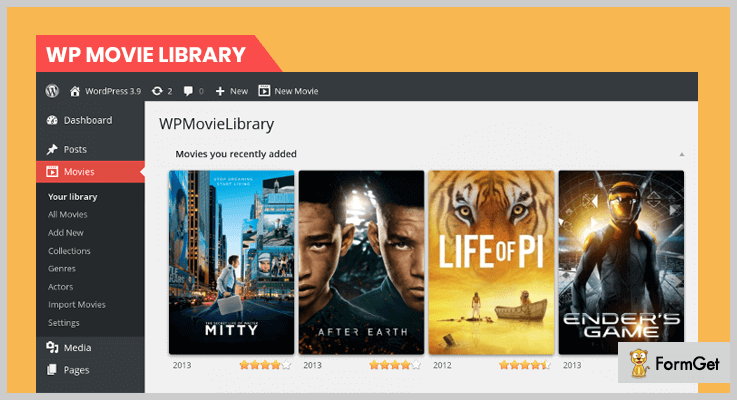Open Import Movies submenu
This screenshot has width=737, height=400.
(x=77, y=305)
